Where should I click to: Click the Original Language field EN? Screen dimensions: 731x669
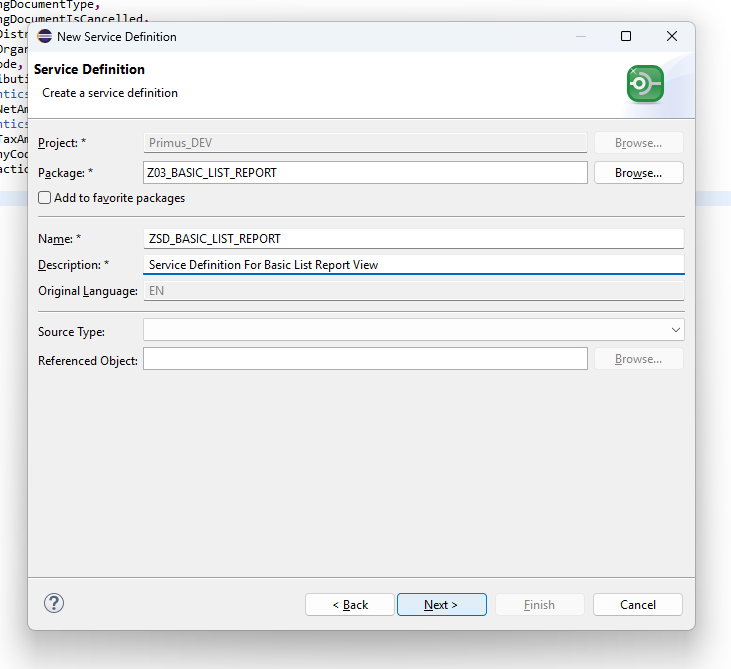414,291
